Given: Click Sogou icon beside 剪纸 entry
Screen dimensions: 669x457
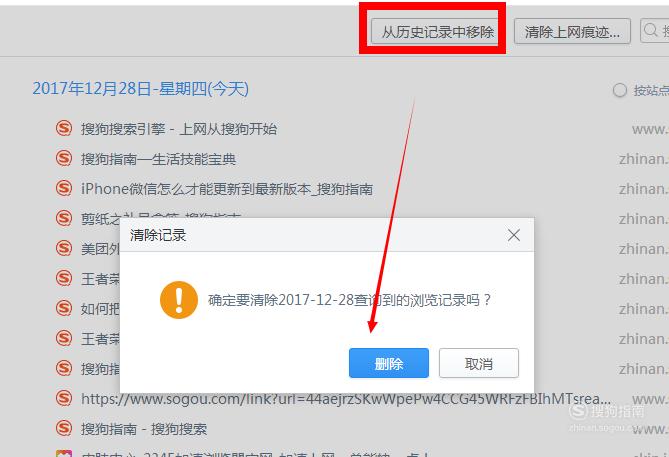Looking at the screenshot, I should (x=64, y=218).
